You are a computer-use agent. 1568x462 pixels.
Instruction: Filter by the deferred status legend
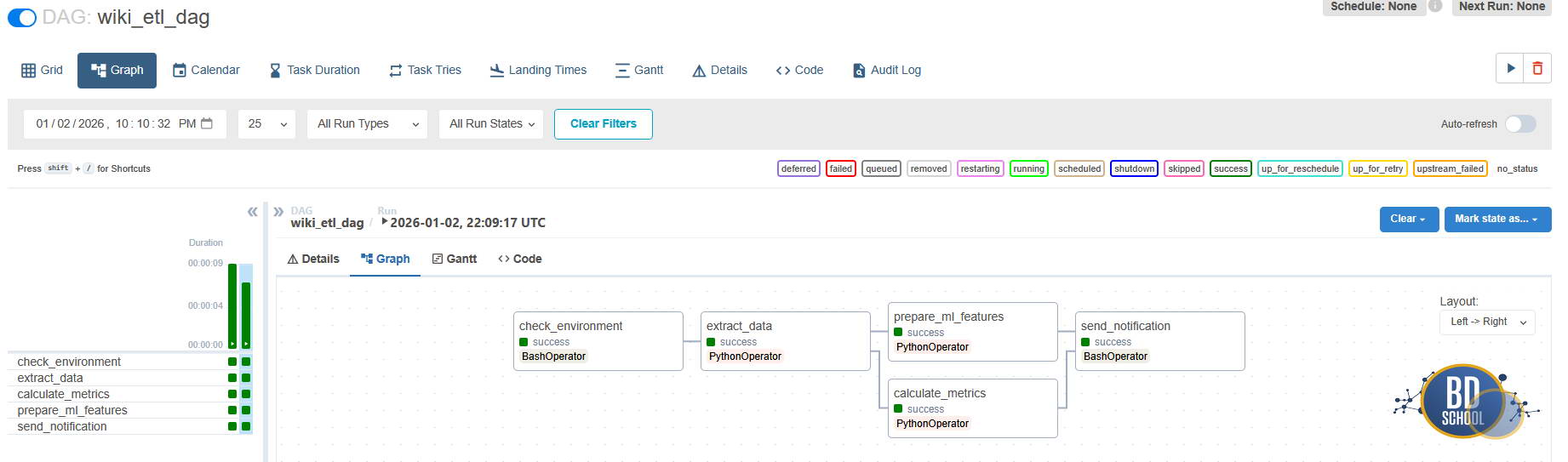[x=798, y=168]
